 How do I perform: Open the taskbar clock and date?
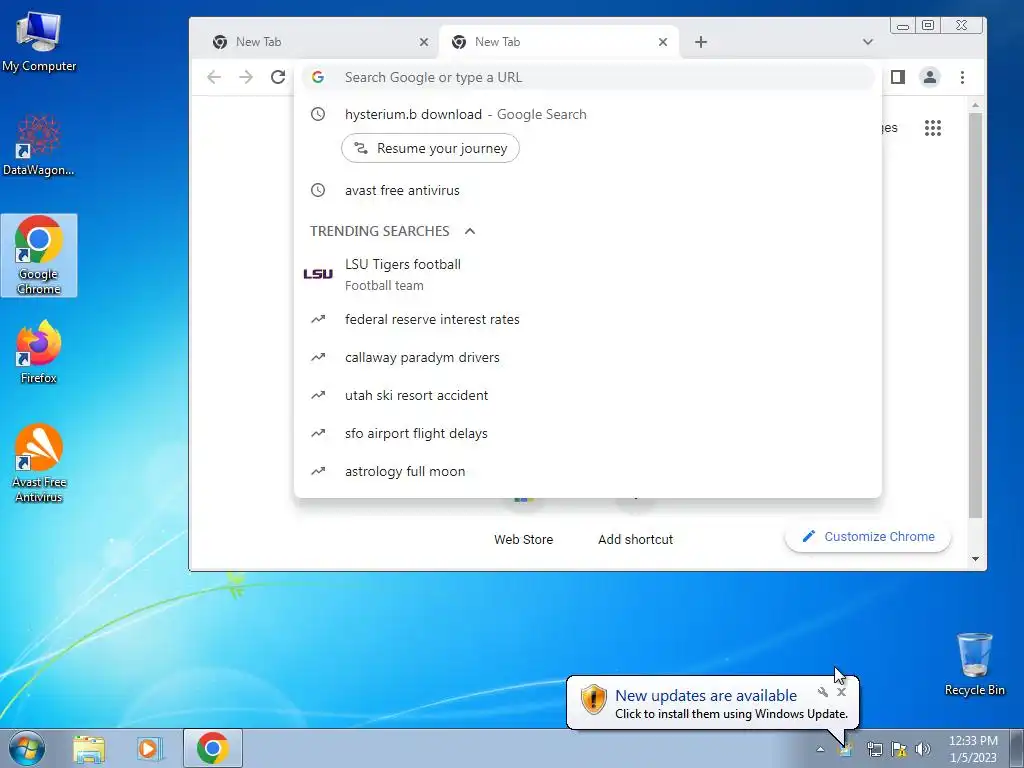[x=973, y=749]
